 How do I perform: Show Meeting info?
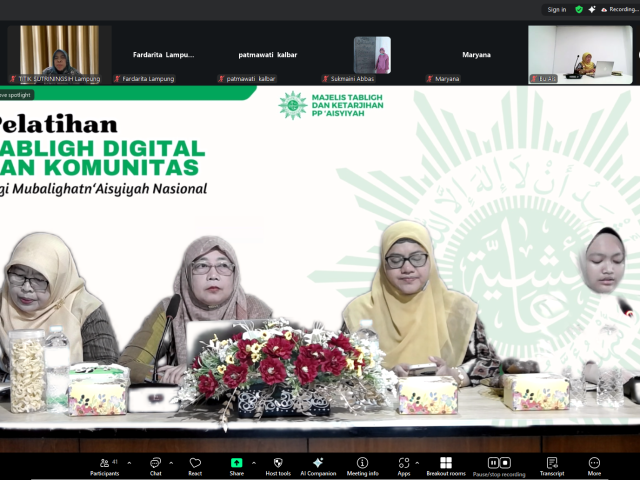[362, 467]
